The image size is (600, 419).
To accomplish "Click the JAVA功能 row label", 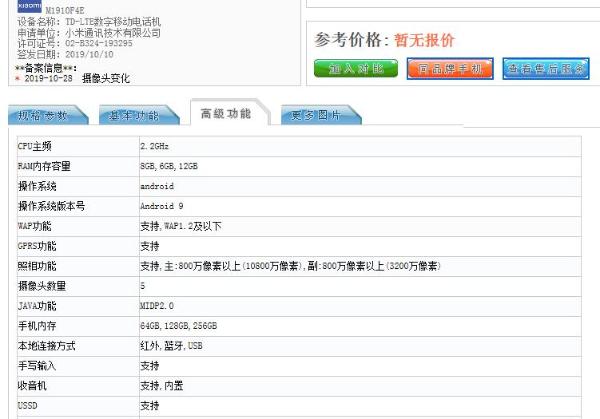I will coord(37,306).
